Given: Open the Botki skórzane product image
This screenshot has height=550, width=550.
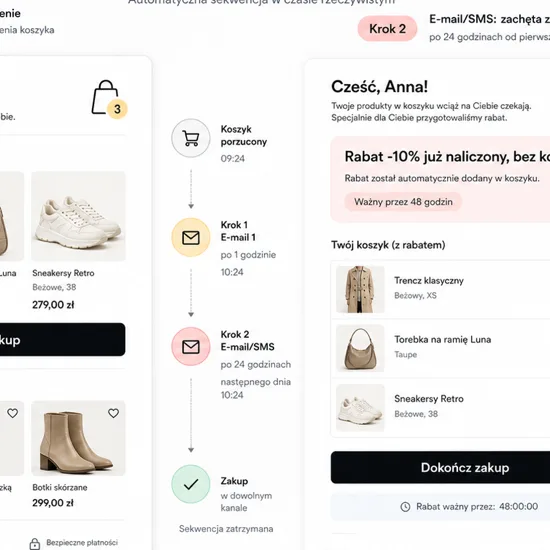Looking at the screenshot, I should tap(78, 438).
